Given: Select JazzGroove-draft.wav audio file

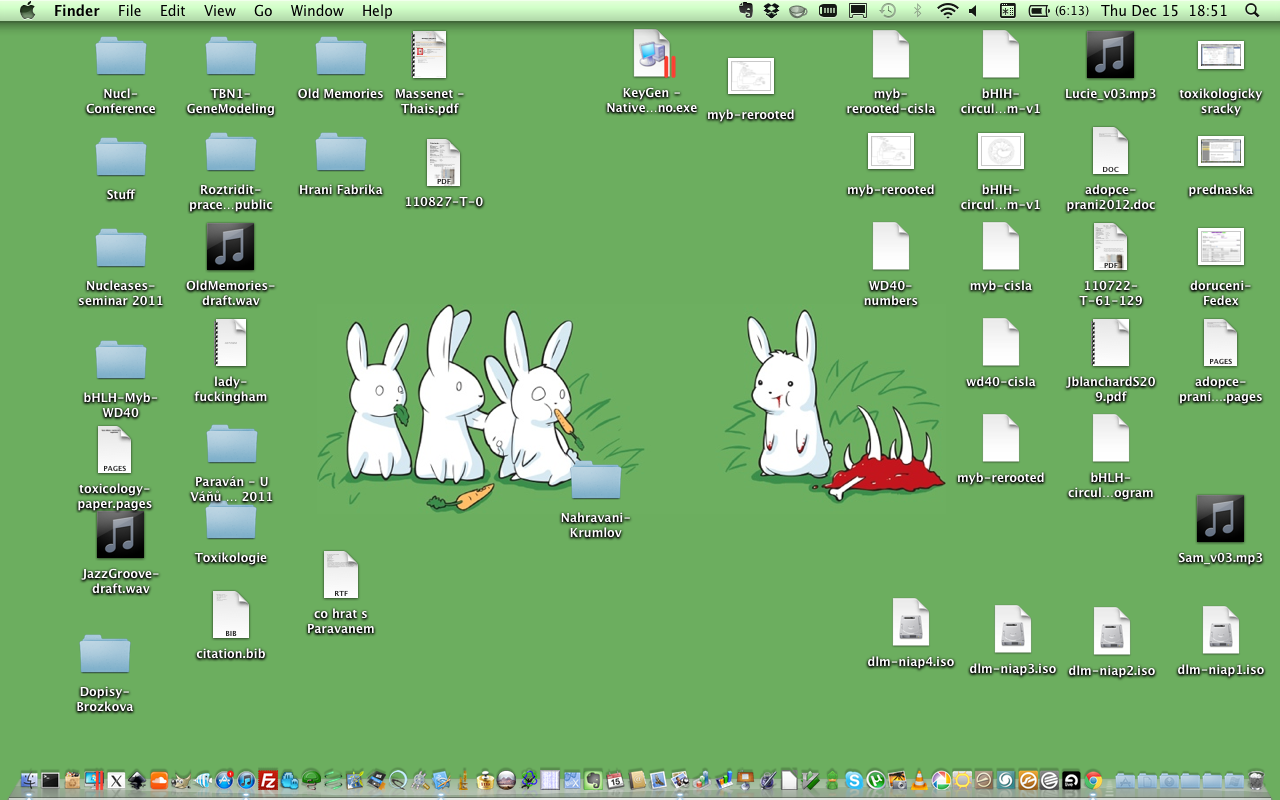Looking at the screenshot, I should click(x=121, y=535).
